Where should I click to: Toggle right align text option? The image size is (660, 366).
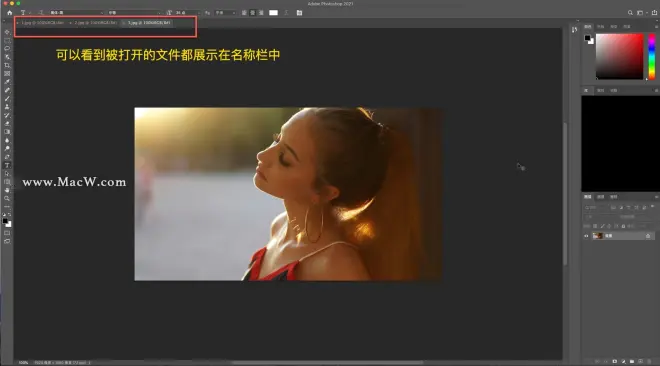point(261,13)
